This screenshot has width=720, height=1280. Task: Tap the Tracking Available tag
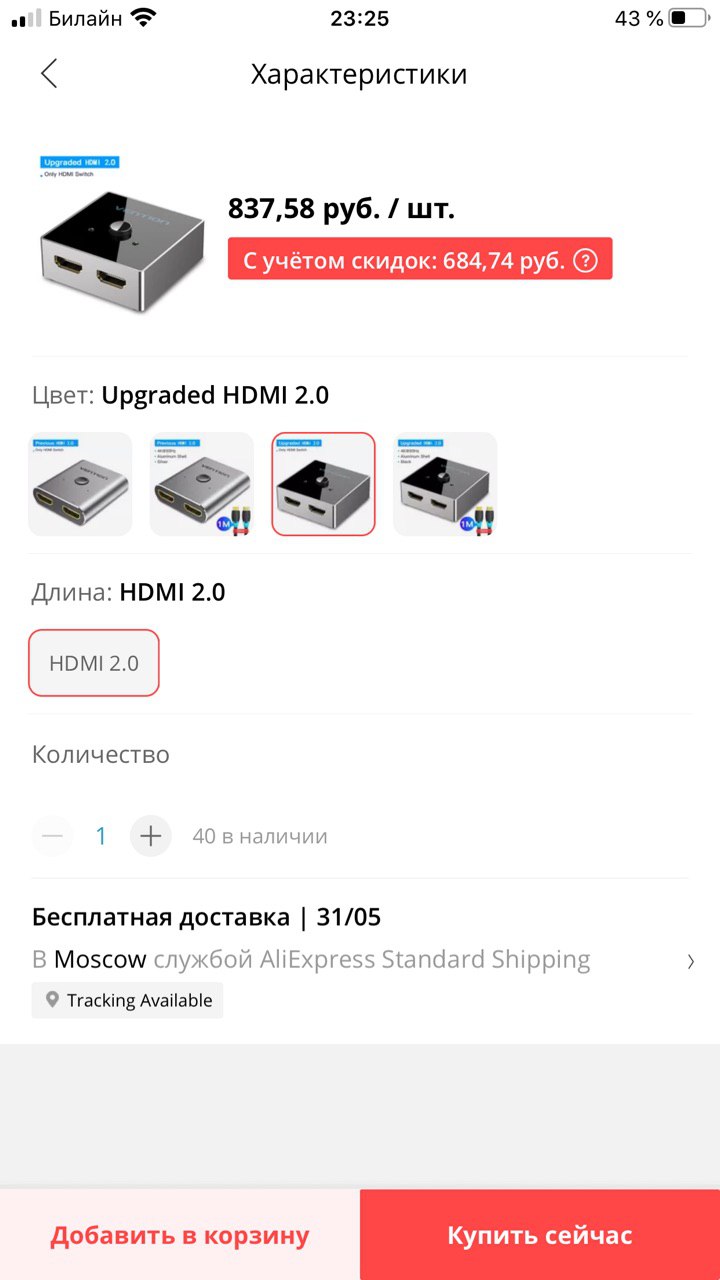pos(127,1000)
